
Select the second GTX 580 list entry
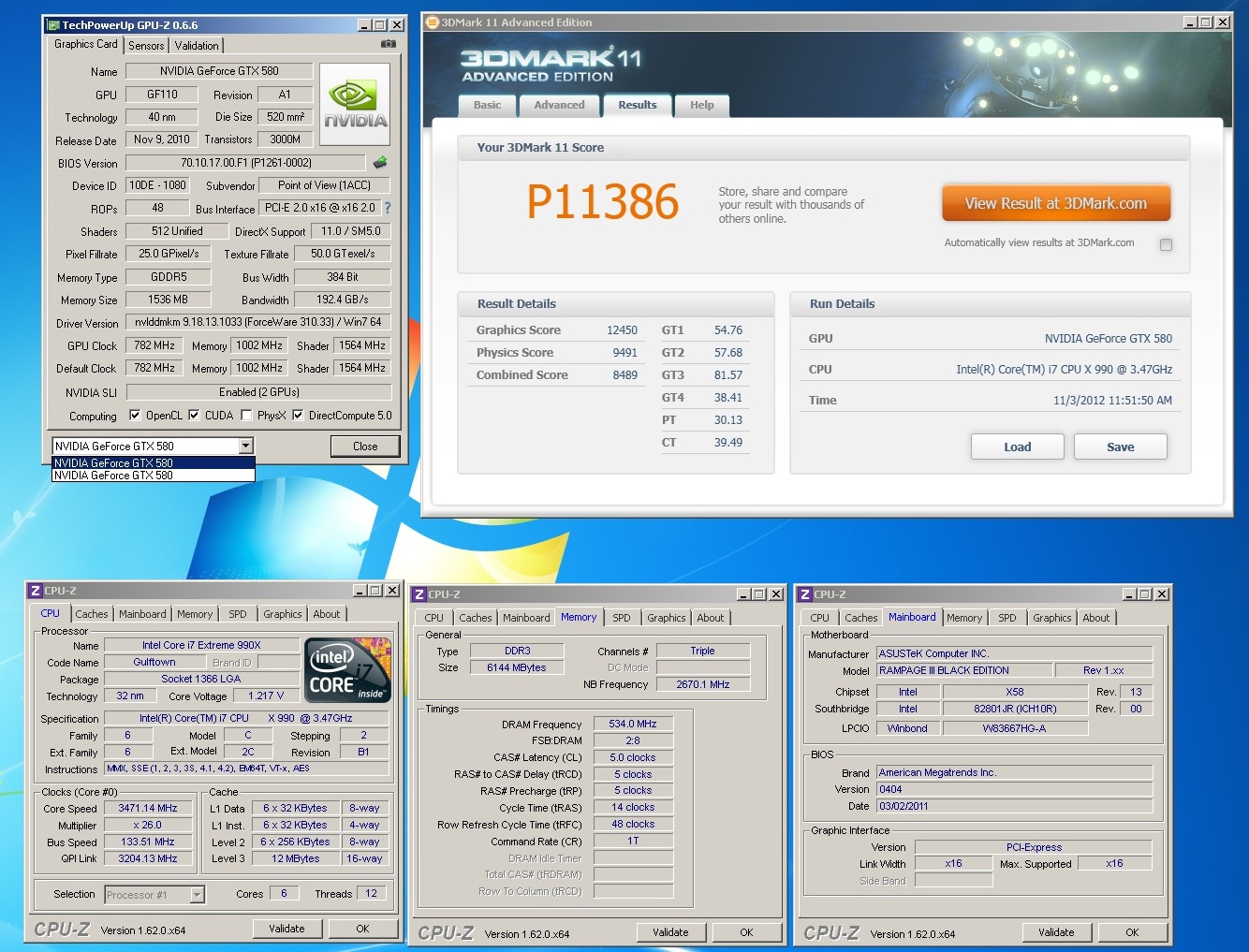(154, 476)
